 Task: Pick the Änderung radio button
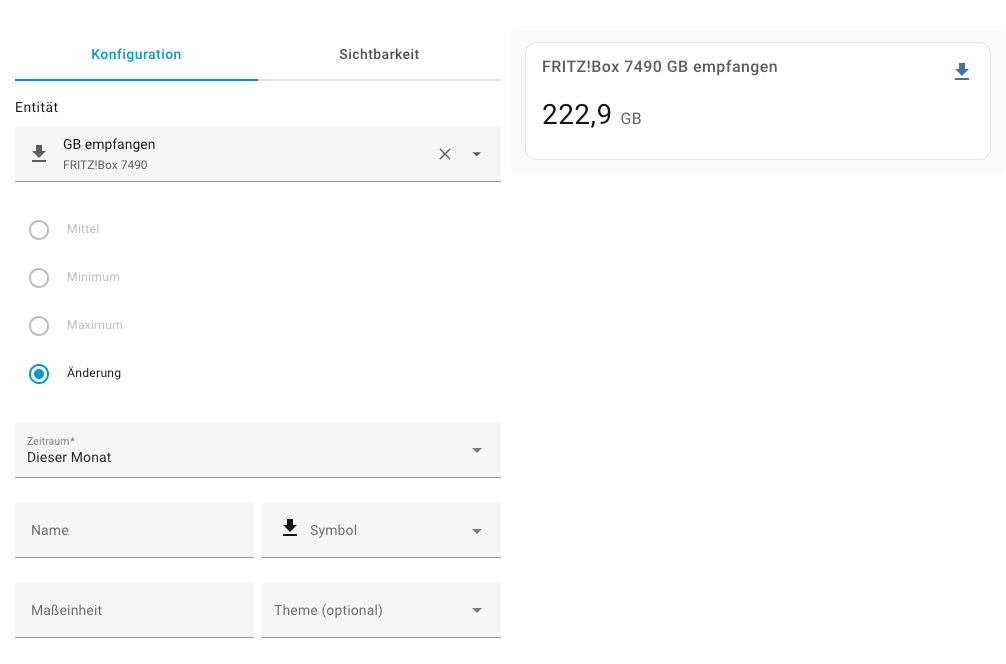point(39,374)
